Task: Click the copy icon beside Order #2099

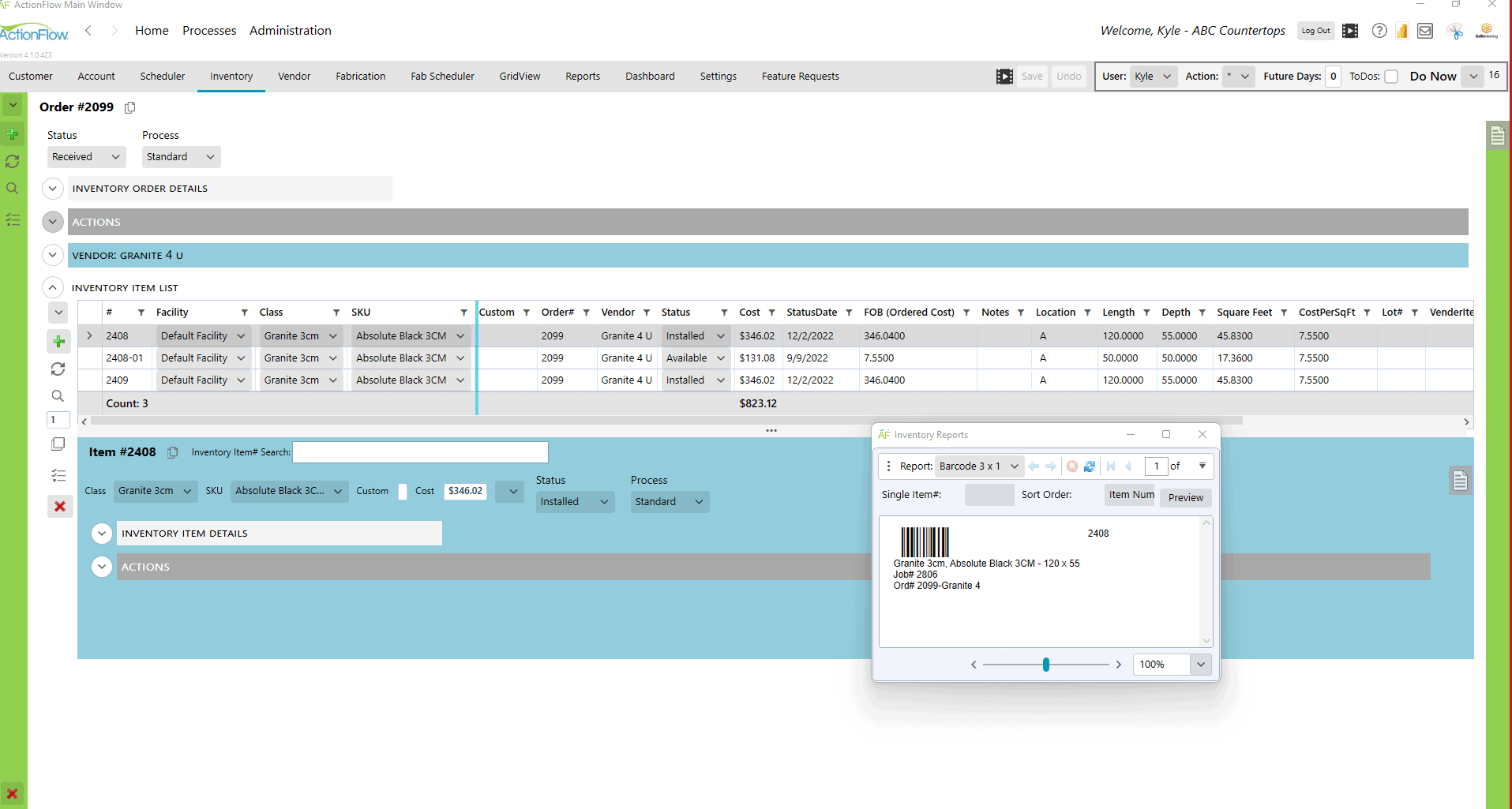Action: tap(129, 107)
